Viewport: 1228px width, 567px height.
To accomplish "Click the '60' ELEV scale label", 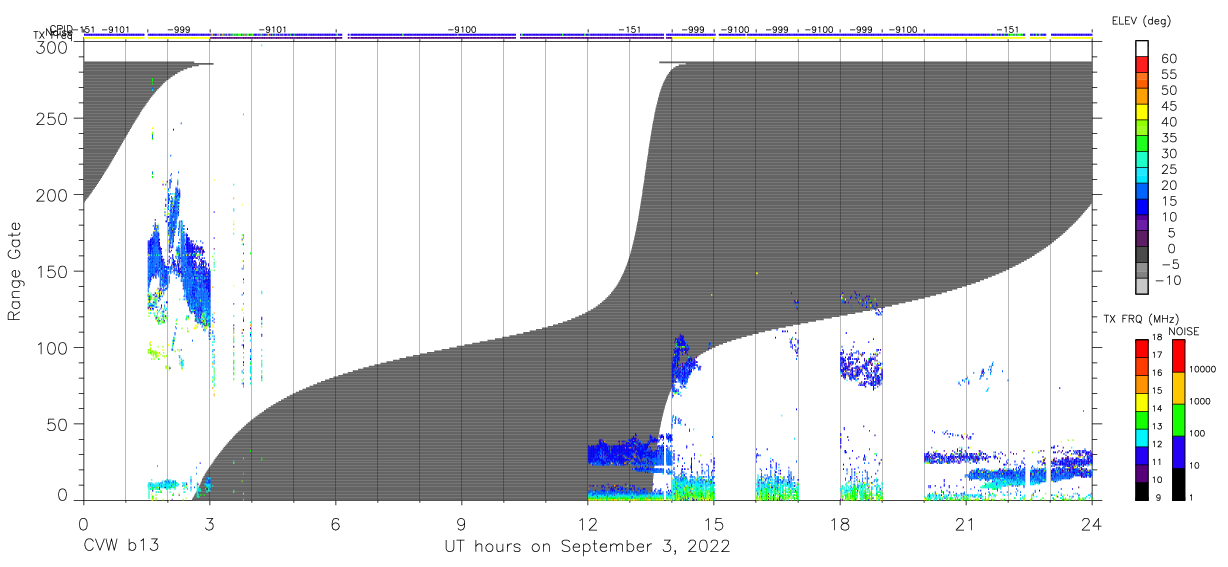I will coord(1167,60).
